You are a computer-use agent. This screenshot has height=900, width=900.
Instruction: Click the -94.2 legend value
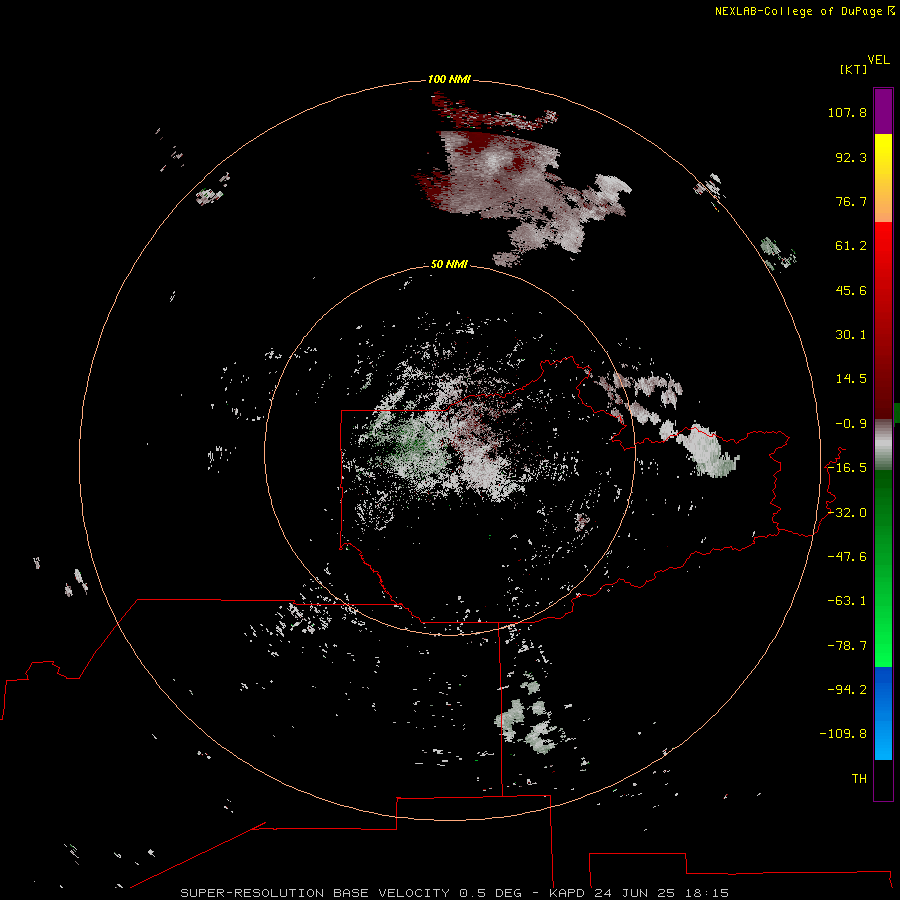coord(847,689)
